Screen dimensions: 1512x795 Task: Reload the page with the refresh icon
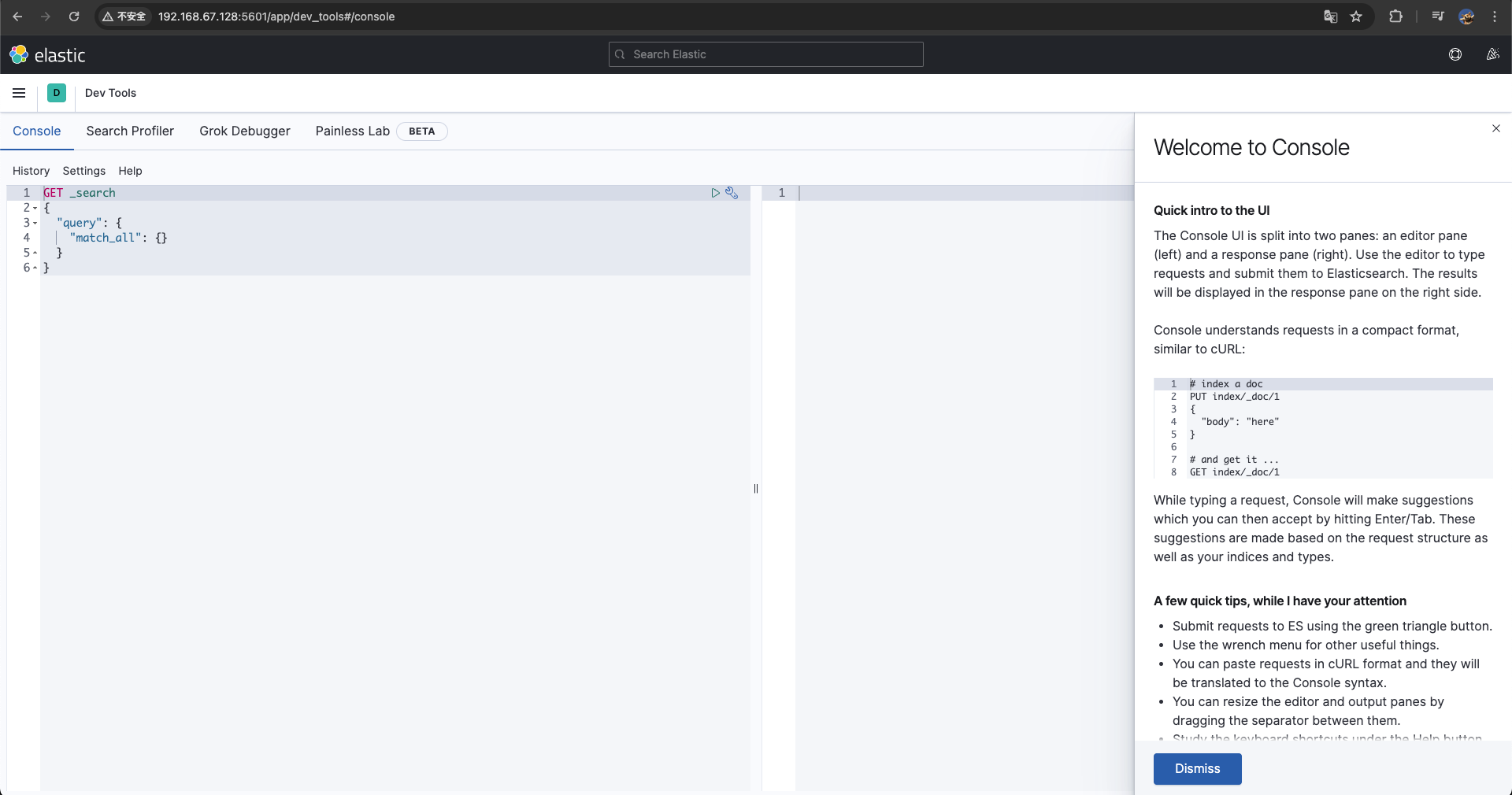(74, 17)
